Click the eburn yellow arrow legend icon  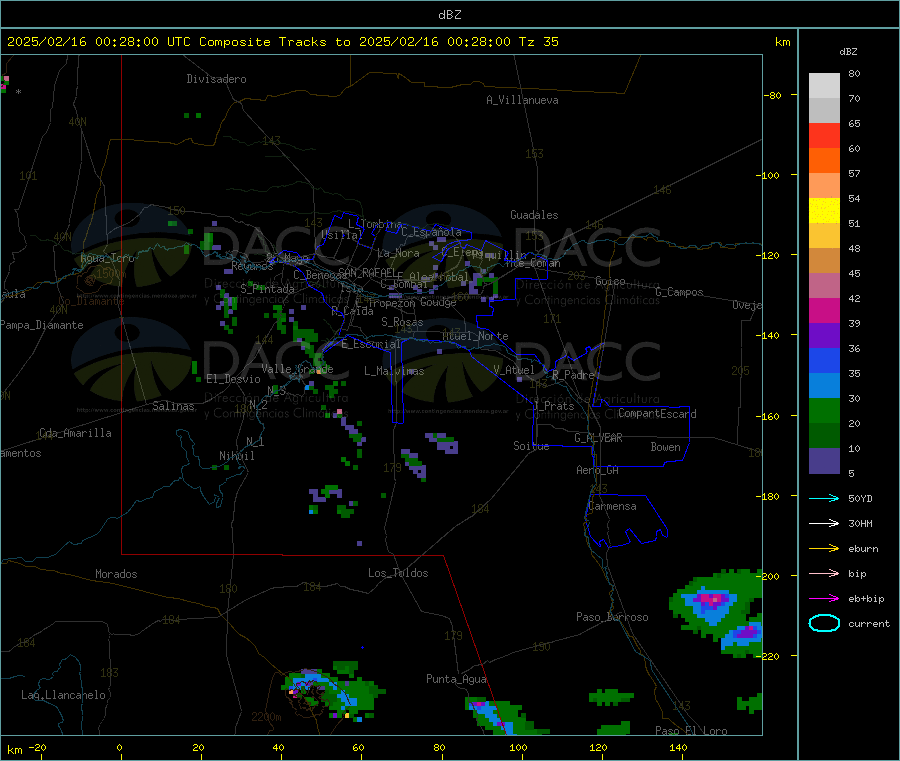tap(824, 549)
